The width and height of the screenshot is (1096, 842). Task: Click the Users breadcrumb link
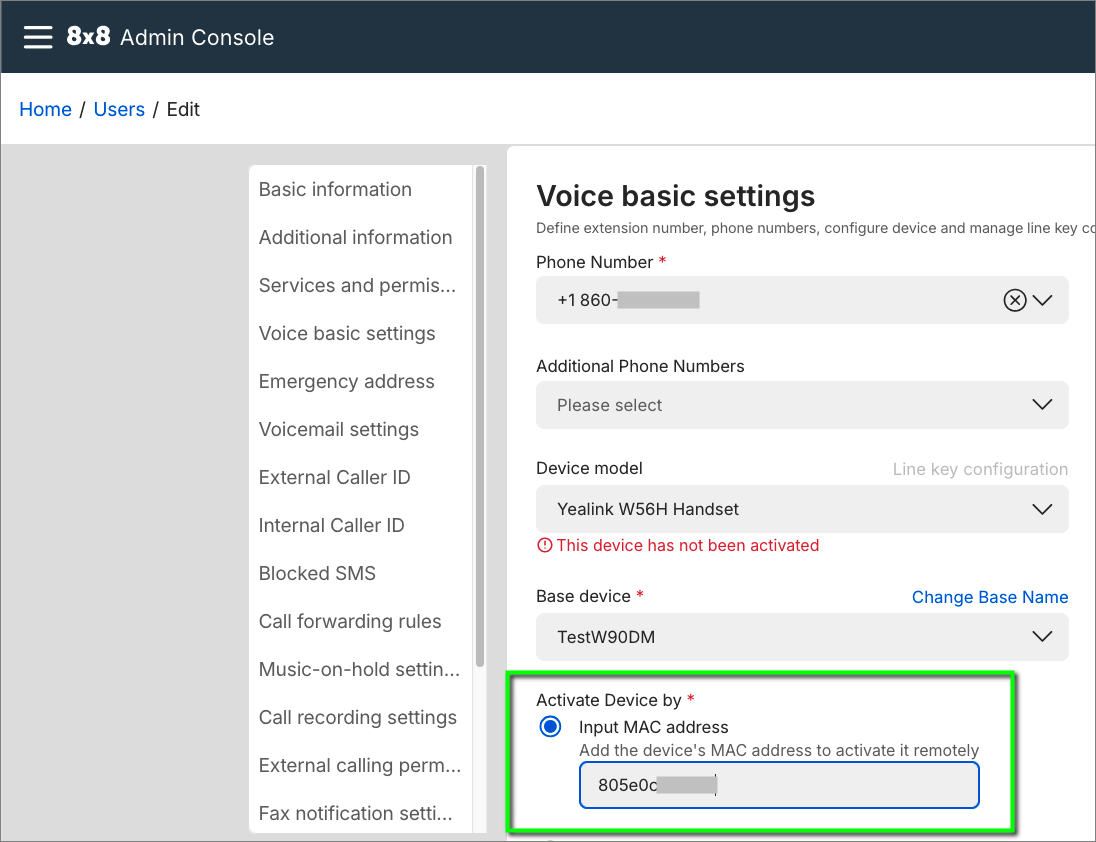tap(119, 109)
